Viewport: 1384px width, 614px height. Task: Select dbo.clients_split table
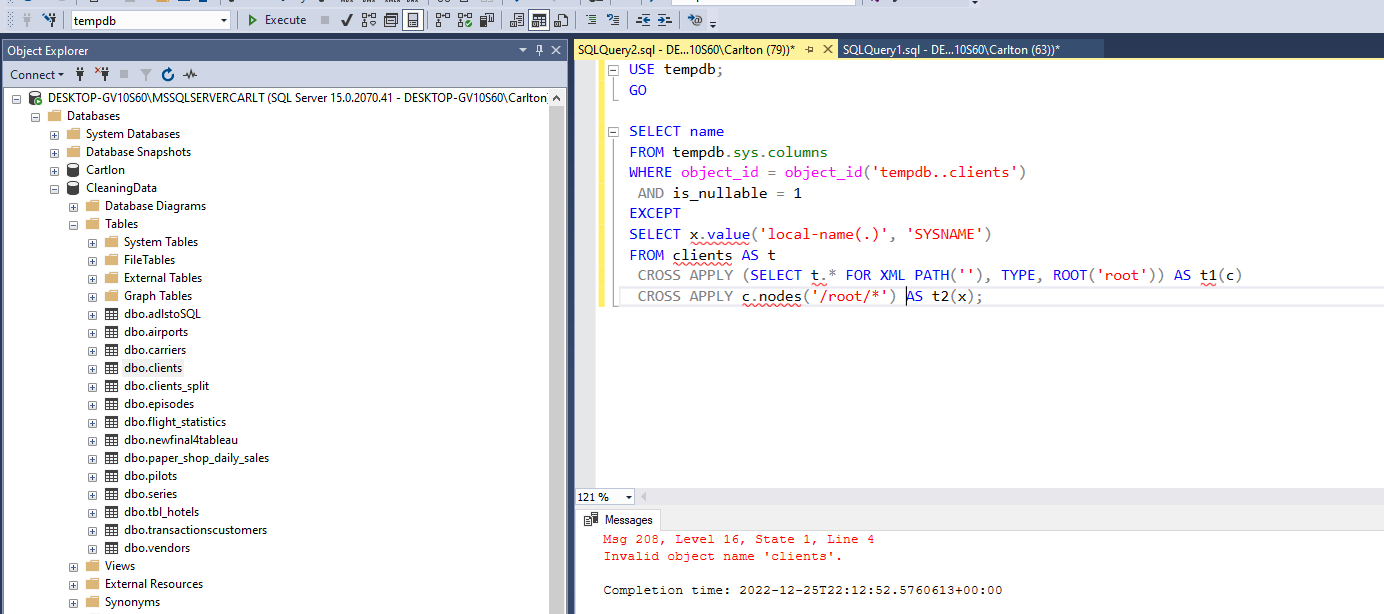pos(166,386)
